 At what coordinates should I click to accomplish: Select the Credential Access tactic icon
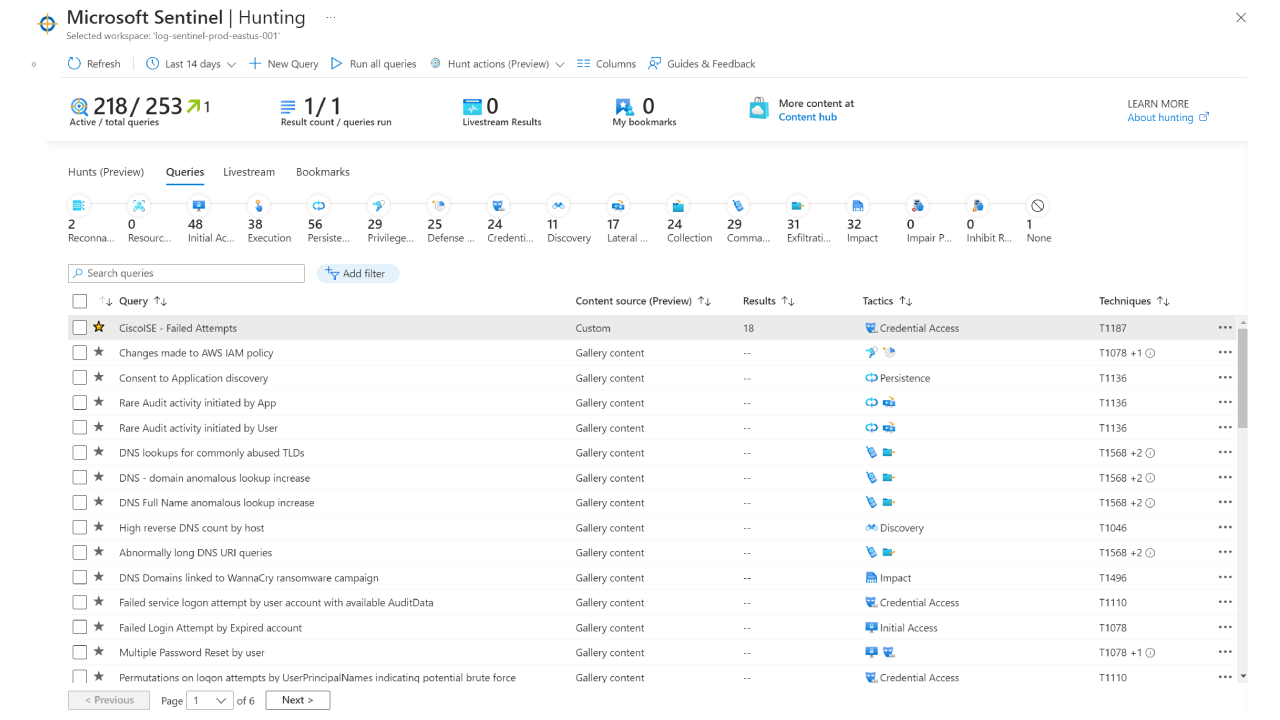click(498, 206)
